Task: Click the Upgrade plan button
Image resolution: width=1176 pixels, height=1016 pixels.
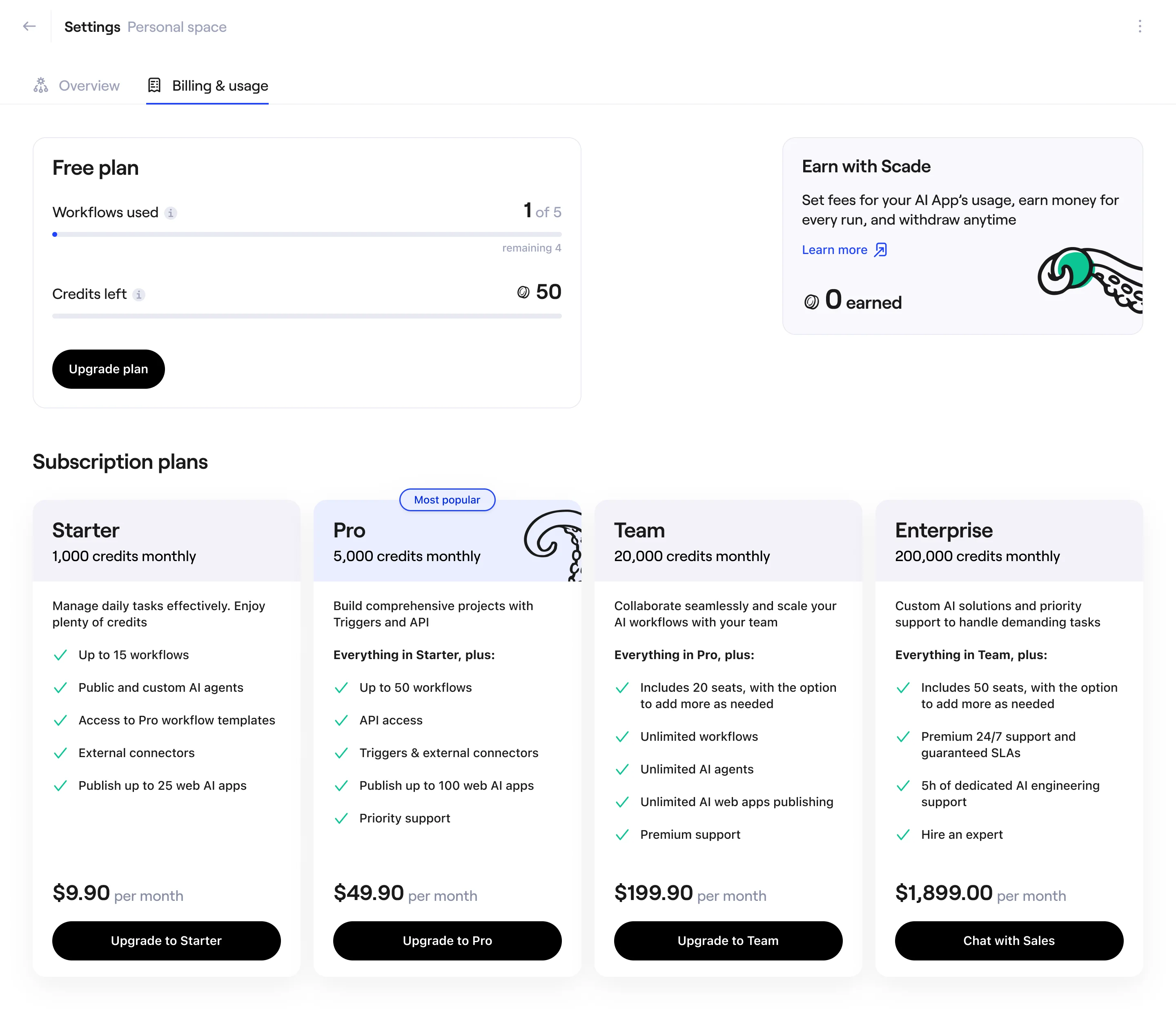Action: pos(108,369)
